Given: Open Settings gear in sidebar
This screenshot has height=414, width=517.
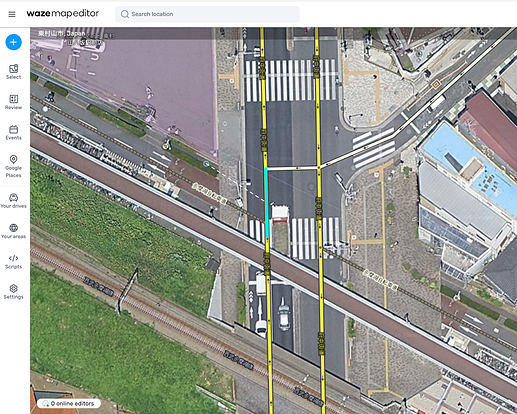Looking at the screenshot, I should [13, 292].
